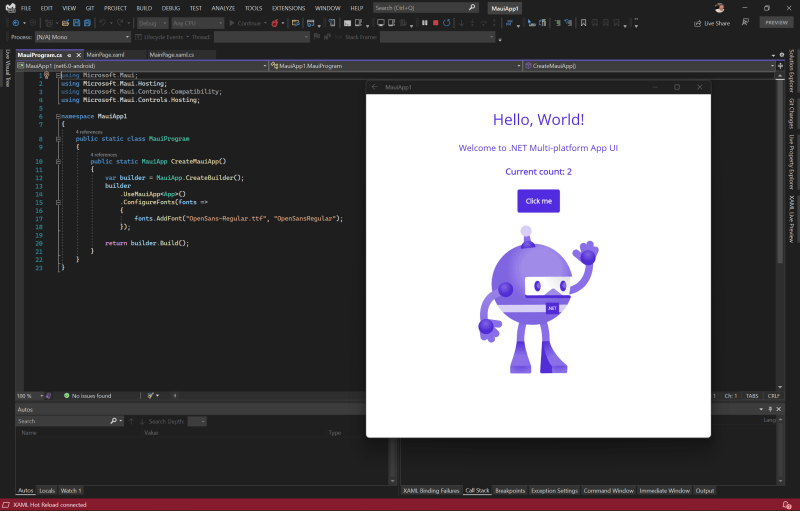Toggle a bookmark with the bookmark icon
The height and width of the screenshot is (511, 800).
coord(583,23)
